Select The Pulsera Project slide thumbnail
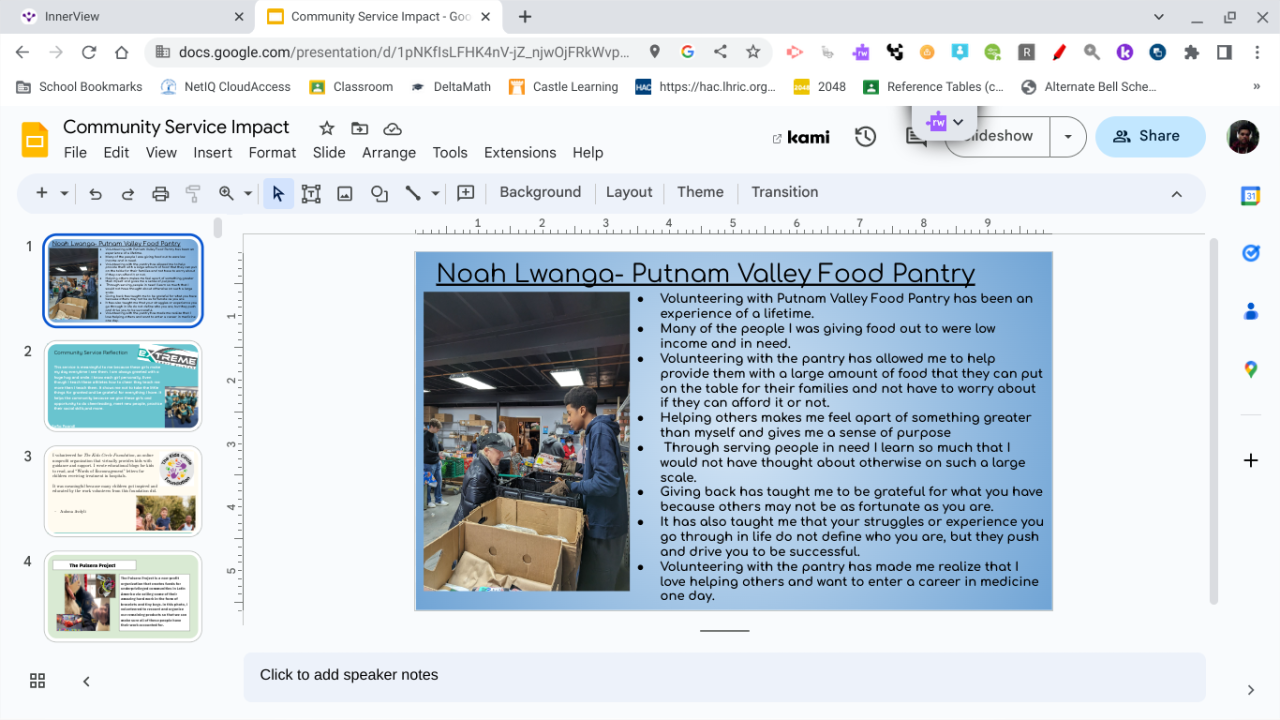 click(x=123, y=596)
